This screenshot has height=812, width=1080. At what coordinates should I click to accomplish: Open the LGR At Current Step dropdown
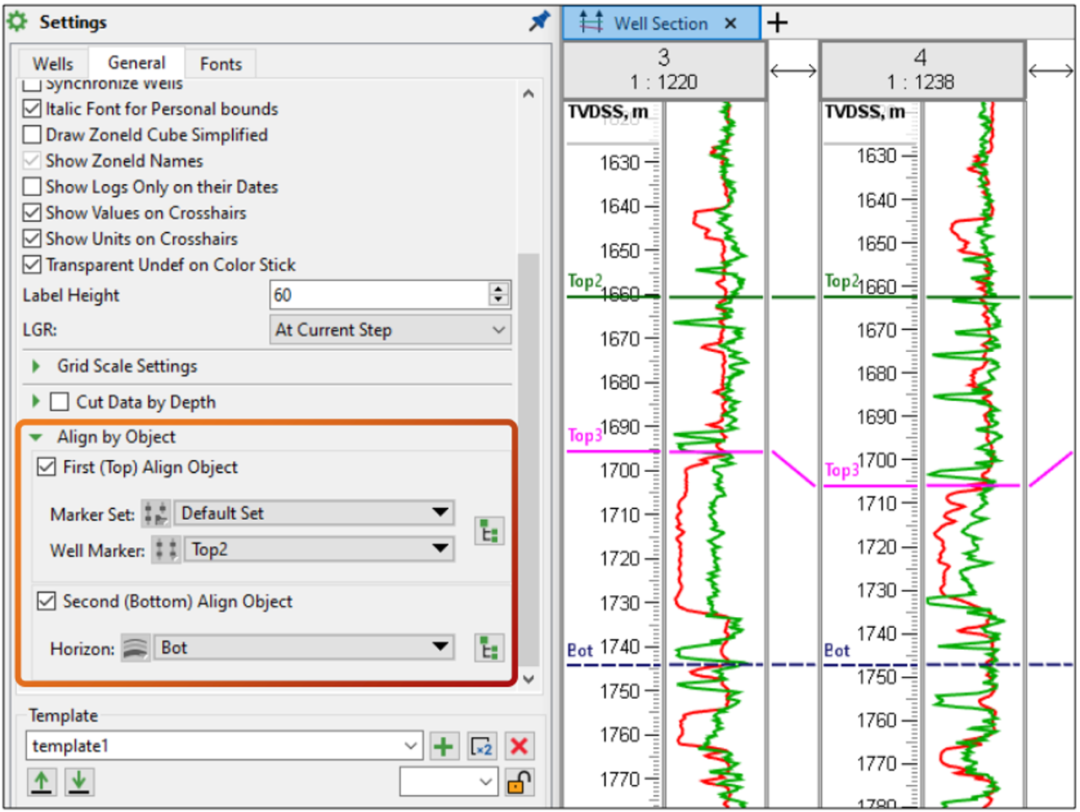(x=390, y=330)
